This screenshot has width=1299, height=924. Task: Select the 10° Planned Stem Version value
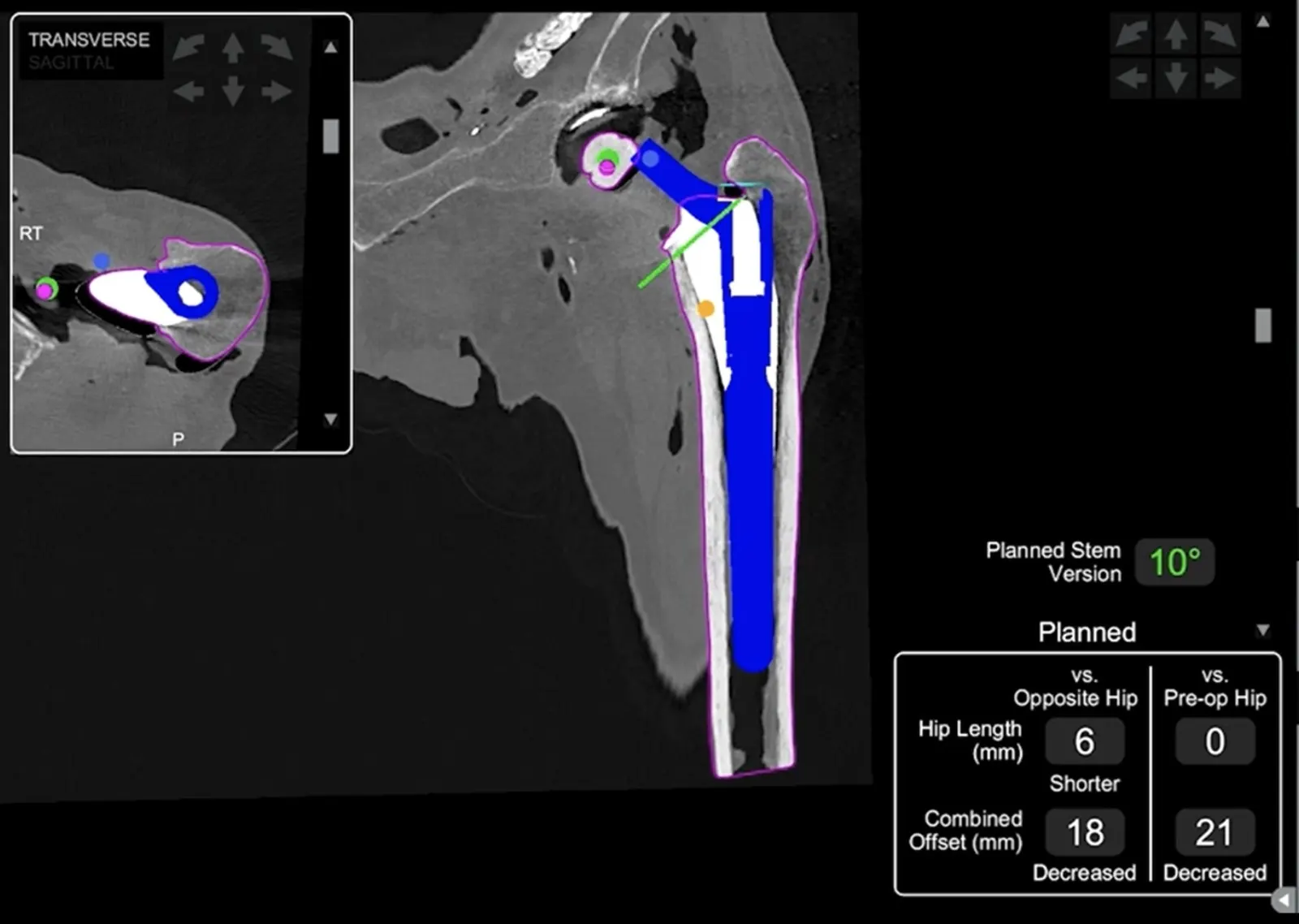pyautogui.click(x=1175, y=562)
